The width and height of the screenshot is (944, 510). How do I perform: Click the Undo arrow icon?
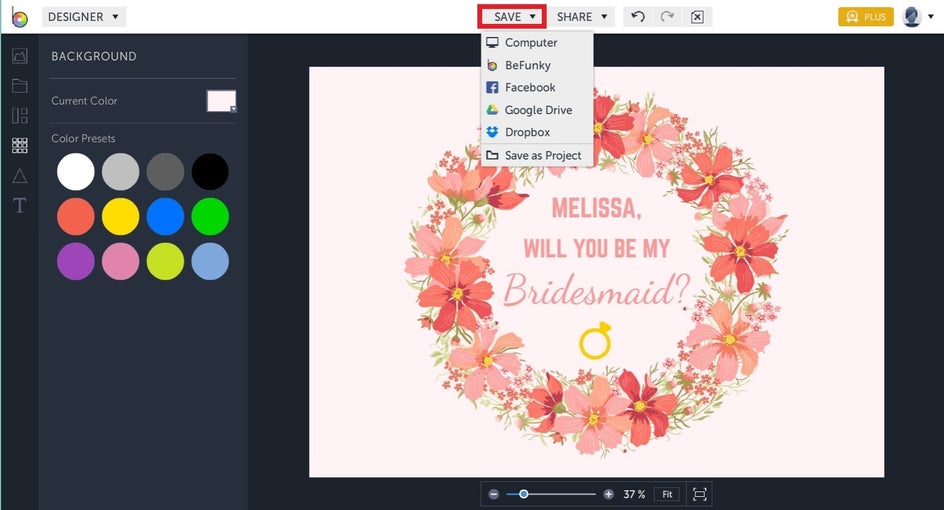pos(638,16)
